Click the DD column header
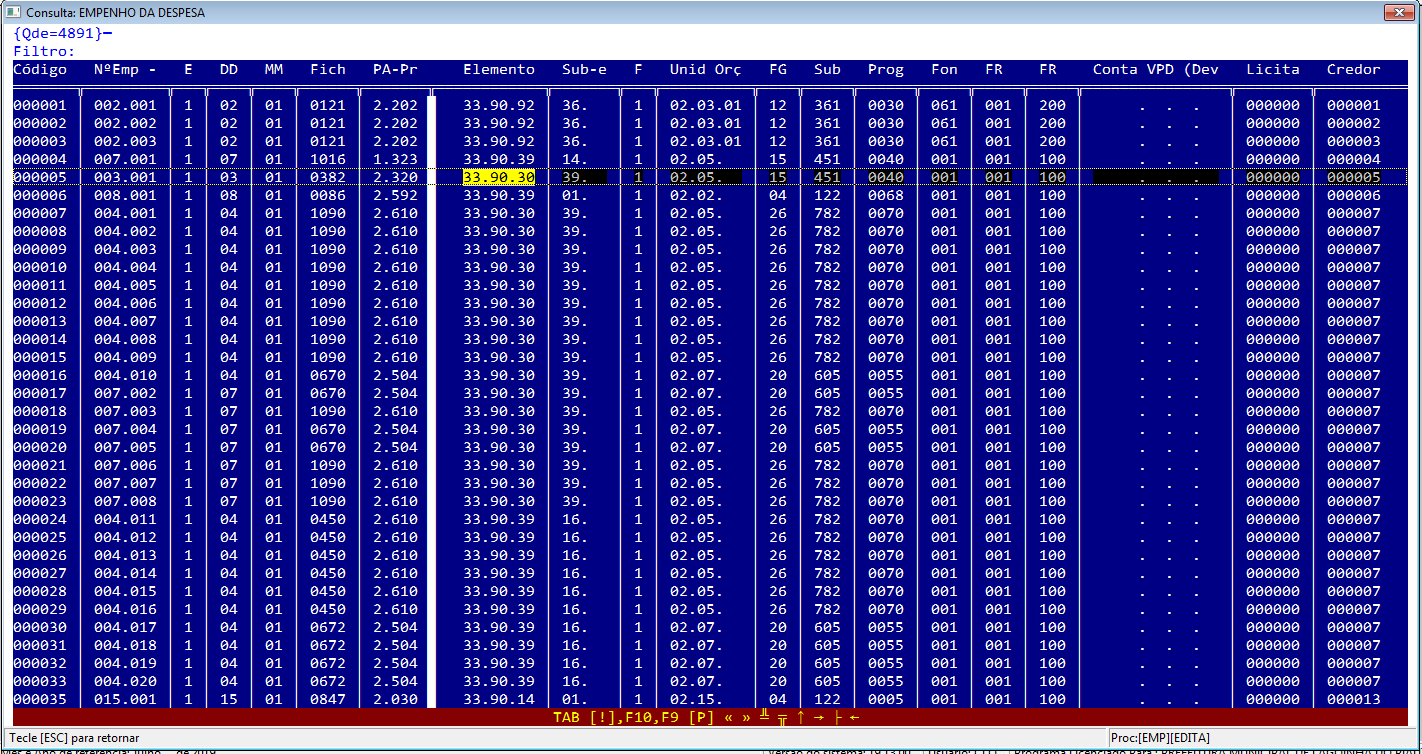This screenshot has width=1422, height=754. [229, 70]
